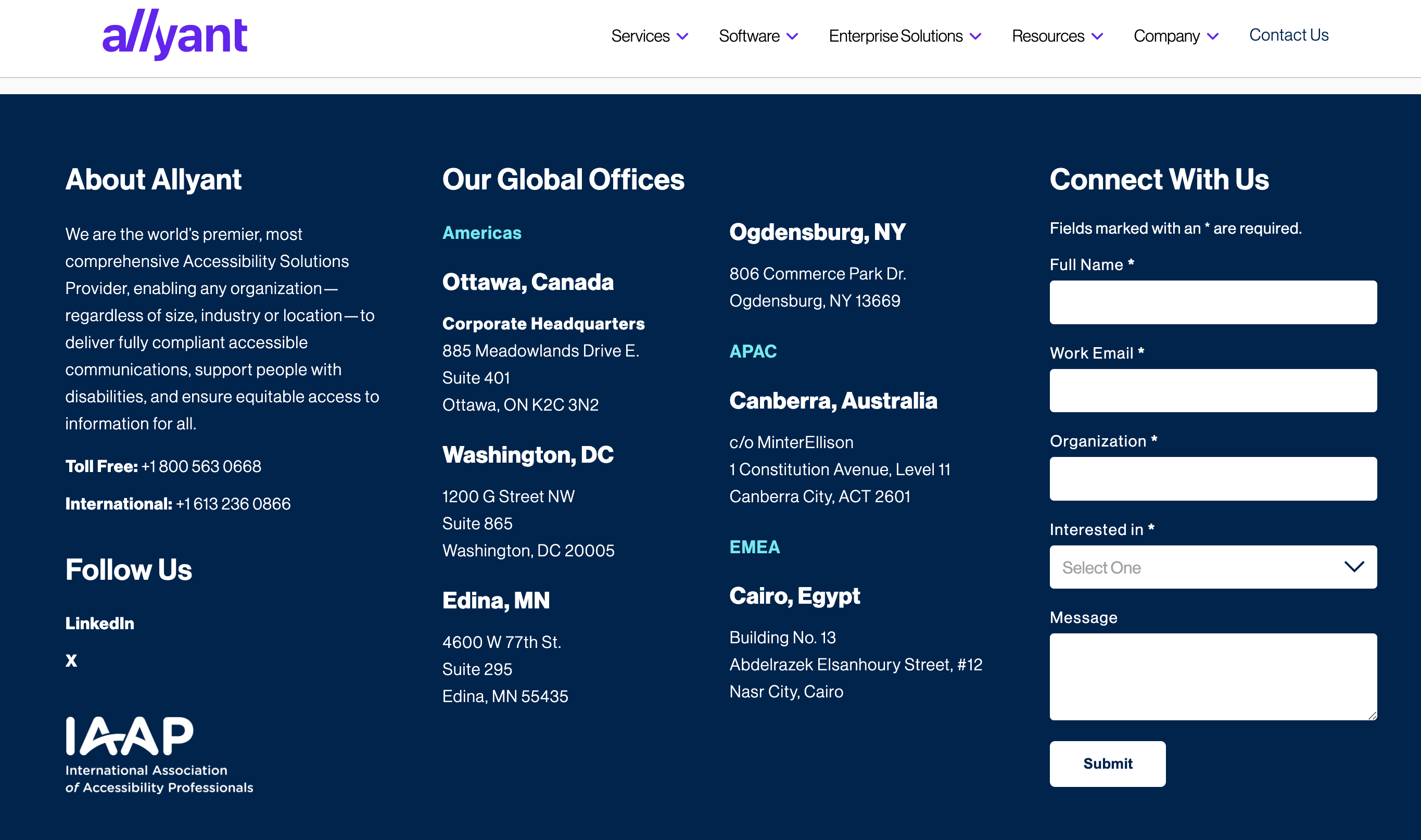This screenshot has width=1421, height=840.
Task: Call the toll free number +1 800 563 0668
Action: click(201, 466)
